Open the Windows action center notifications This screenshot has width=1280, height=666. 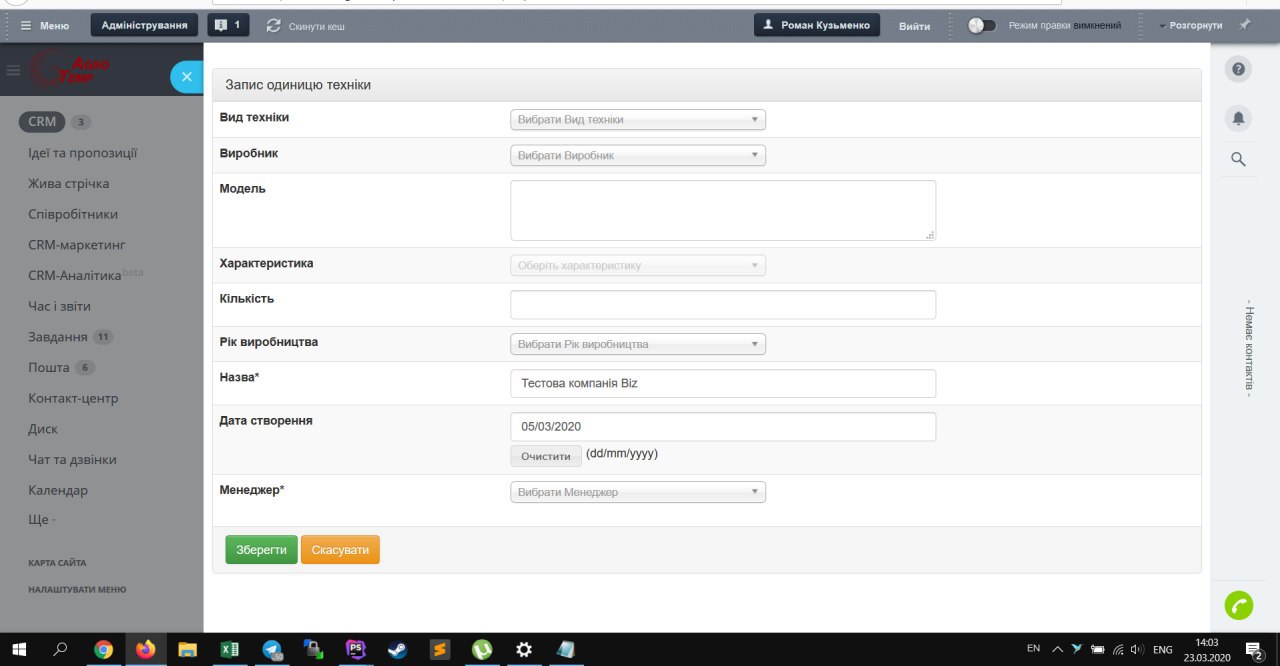[1254, 650]
